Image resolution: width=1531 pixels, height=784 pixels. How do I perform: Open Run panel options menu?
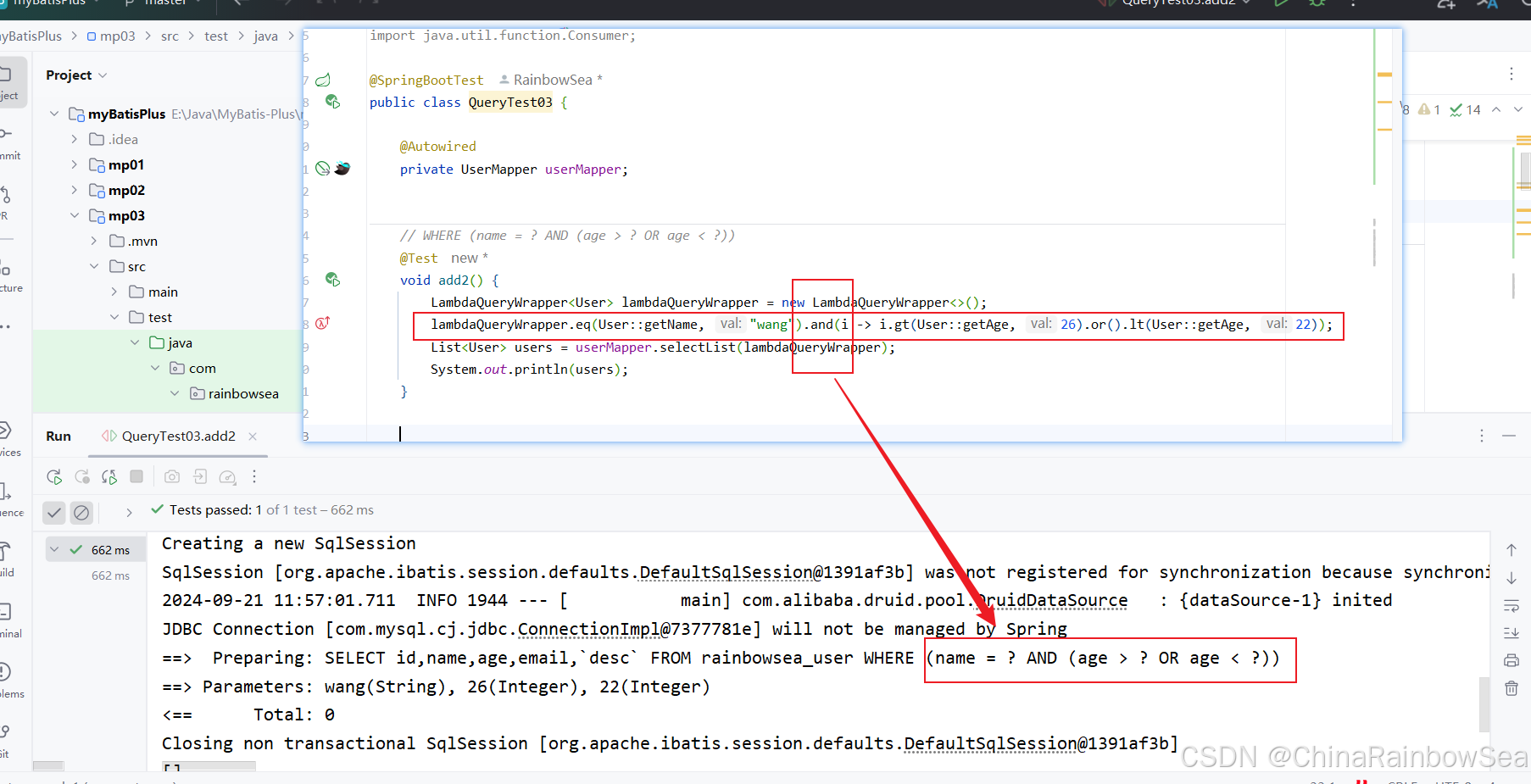tap(1482, 436)
